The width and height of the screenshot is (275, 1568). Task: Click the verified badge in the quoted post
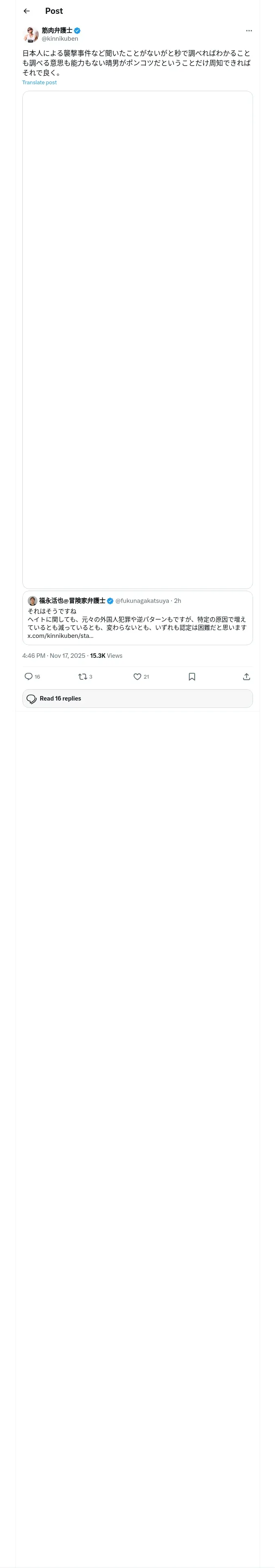pos(110,601)
